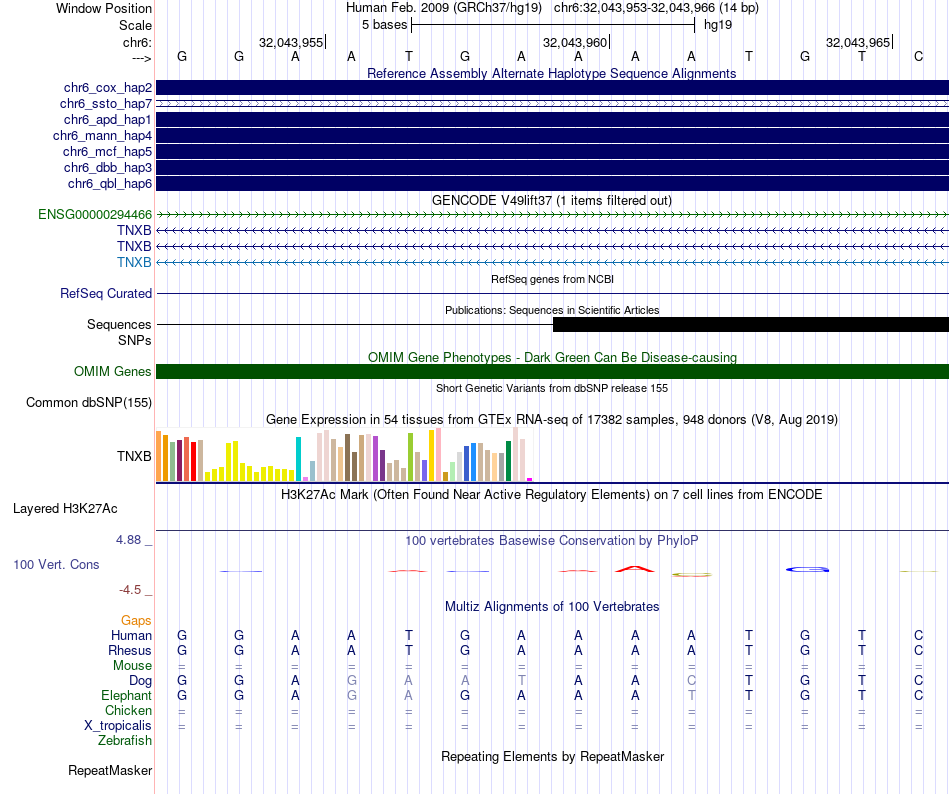Click the Common dbSNP(155) label
This screenshot has height=794, width=950.
click(89, 403)
